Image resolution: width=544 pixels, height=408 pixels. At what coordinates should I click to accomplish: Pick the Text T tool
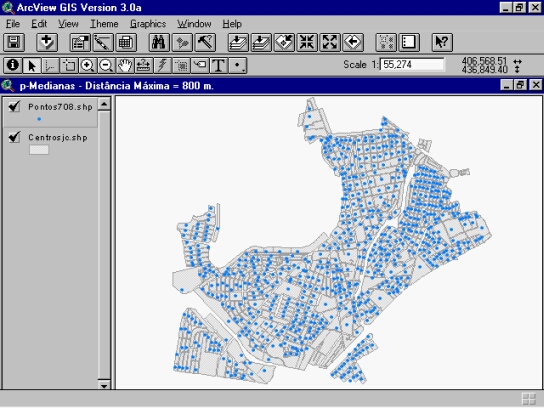click(x=219, y=65)
